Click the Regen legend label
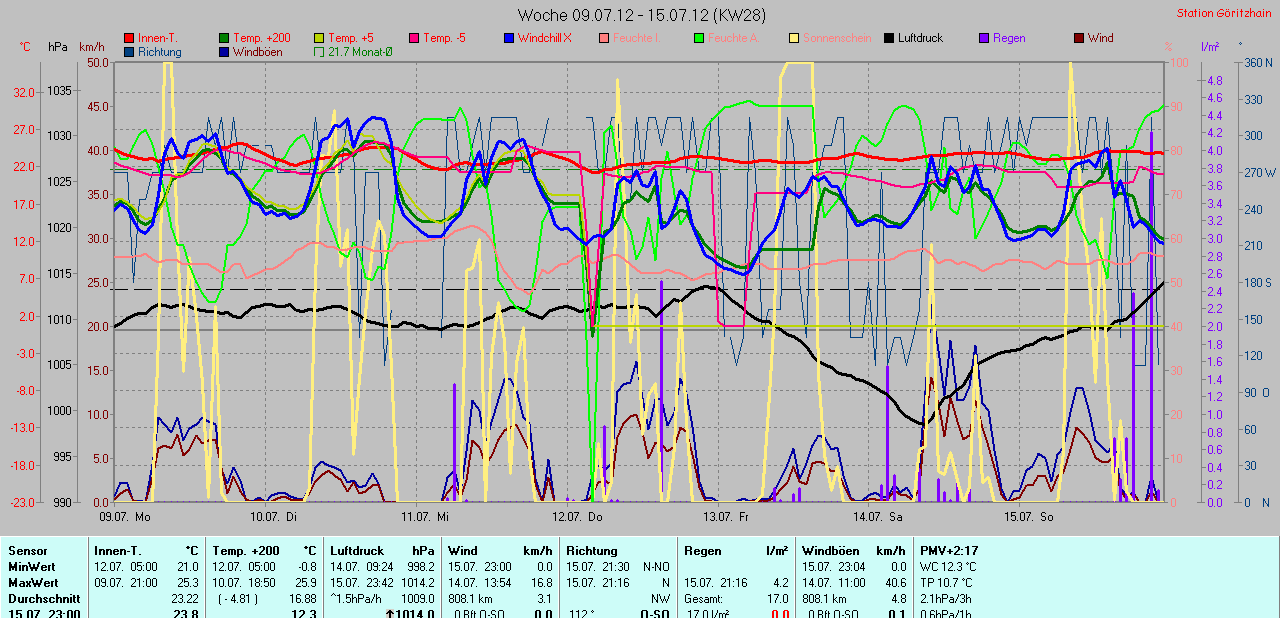The height and width of the screenshot is (618, 1284). click(1009, 38)
